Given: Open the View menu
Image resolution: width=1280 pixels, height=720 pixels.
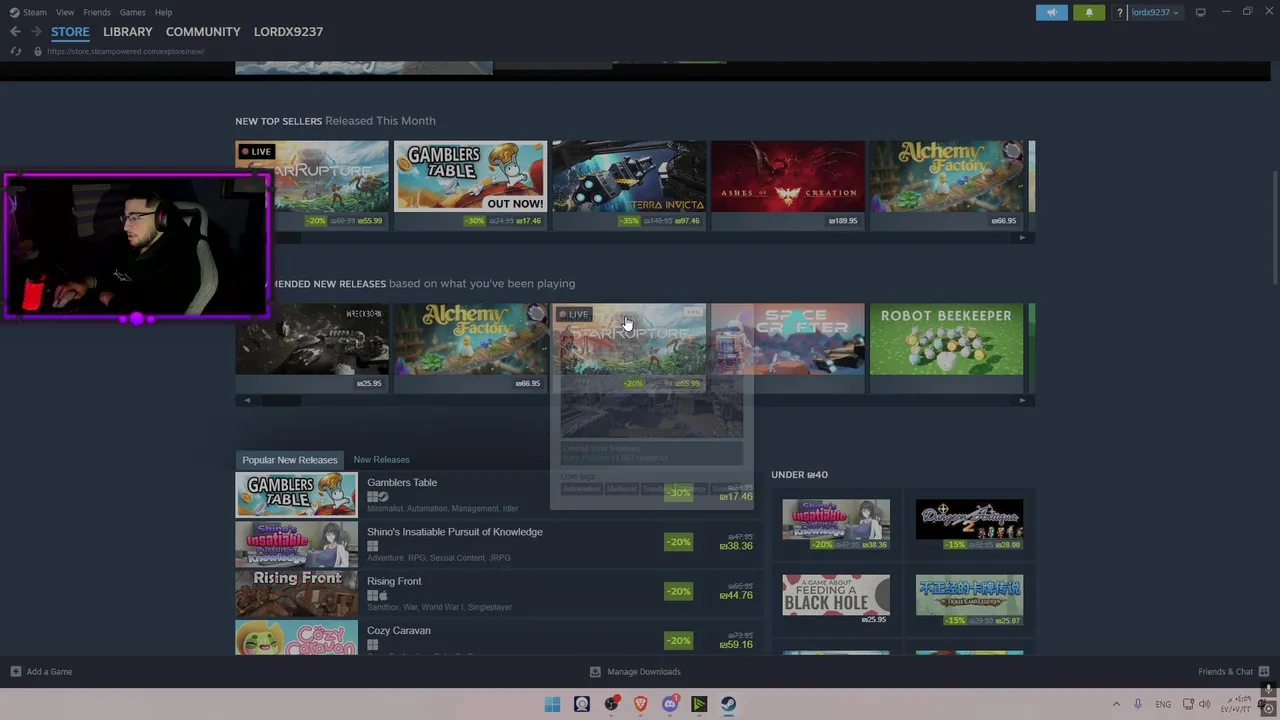Looking at the screenshot, I should 65,12.
